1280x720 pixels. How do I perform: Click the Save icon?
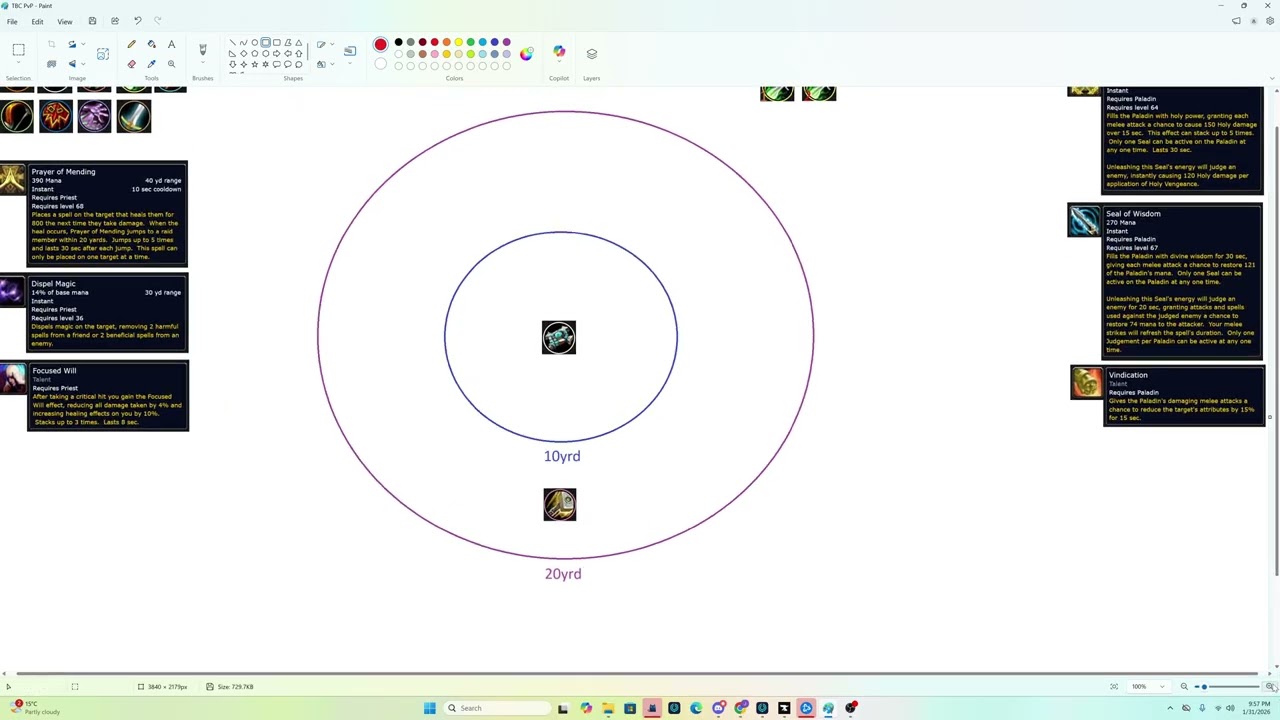[x=92, y=21]
